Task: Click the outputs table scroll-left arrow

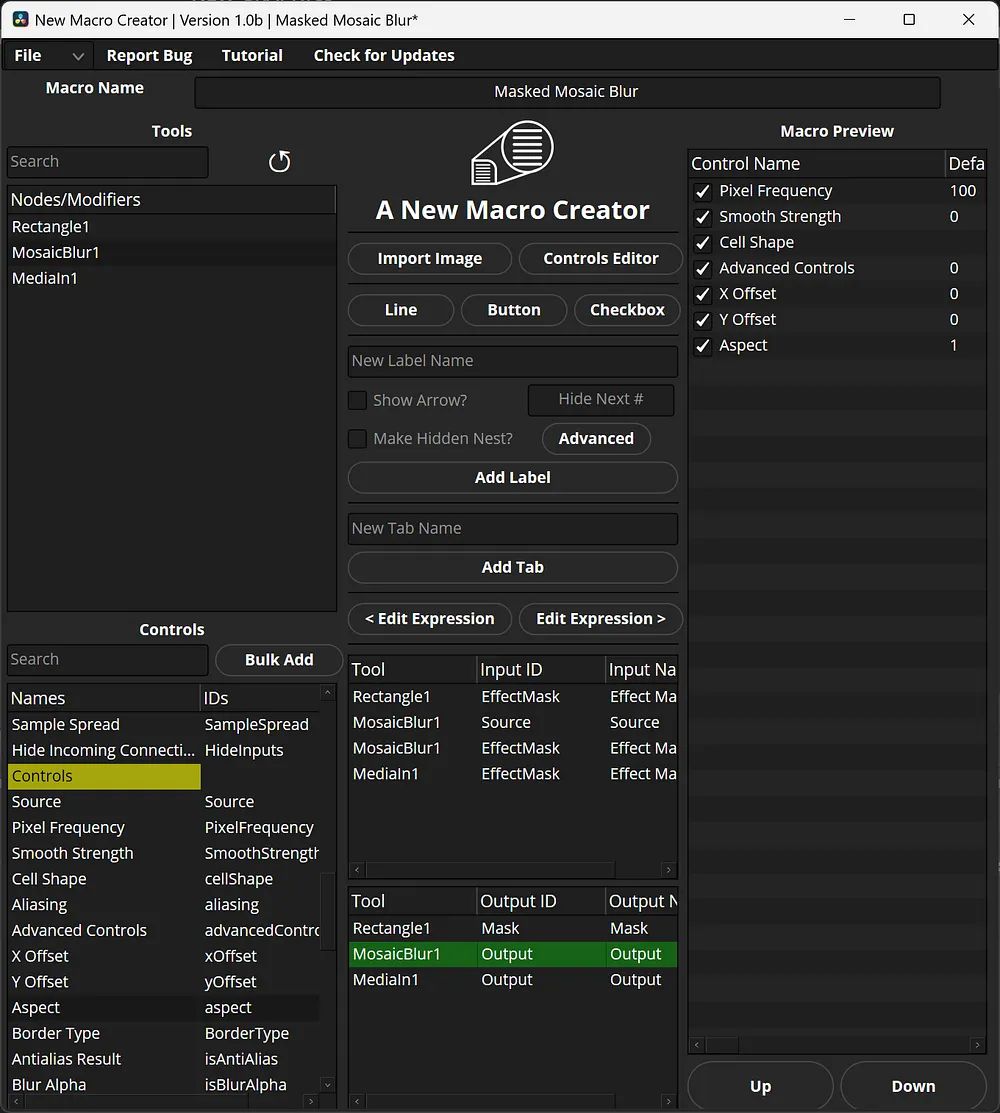Action: [357, 1102]
